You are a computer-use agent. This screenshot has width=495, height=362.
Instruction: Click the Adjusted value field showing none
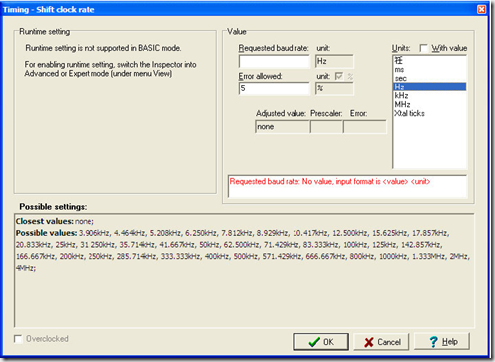tap(282, 127)
